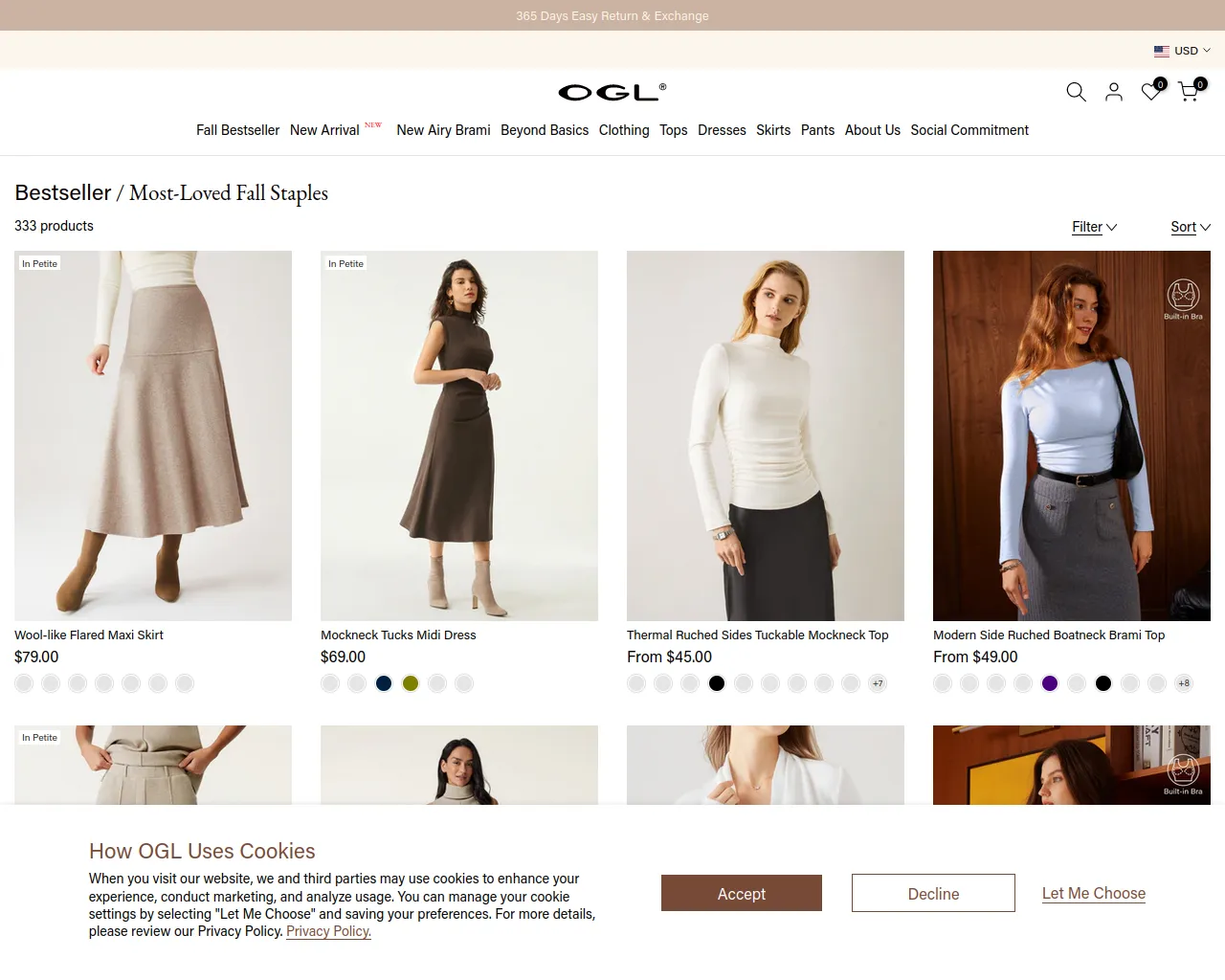
Task: Open the shopping cart icon
Action: [x=1191, y=91]
